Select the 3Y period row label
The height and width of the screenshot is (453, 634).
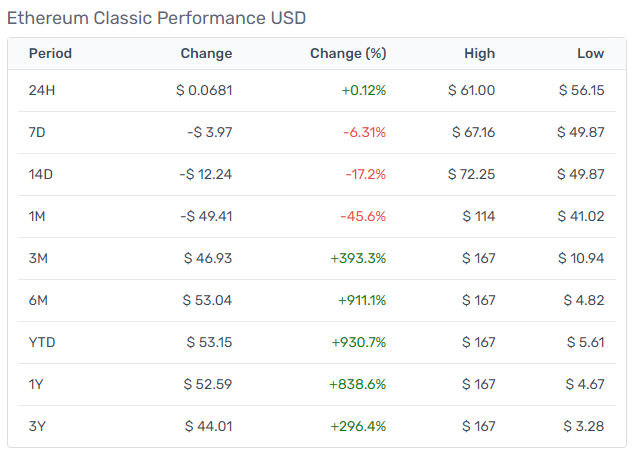tap(37, 426)
